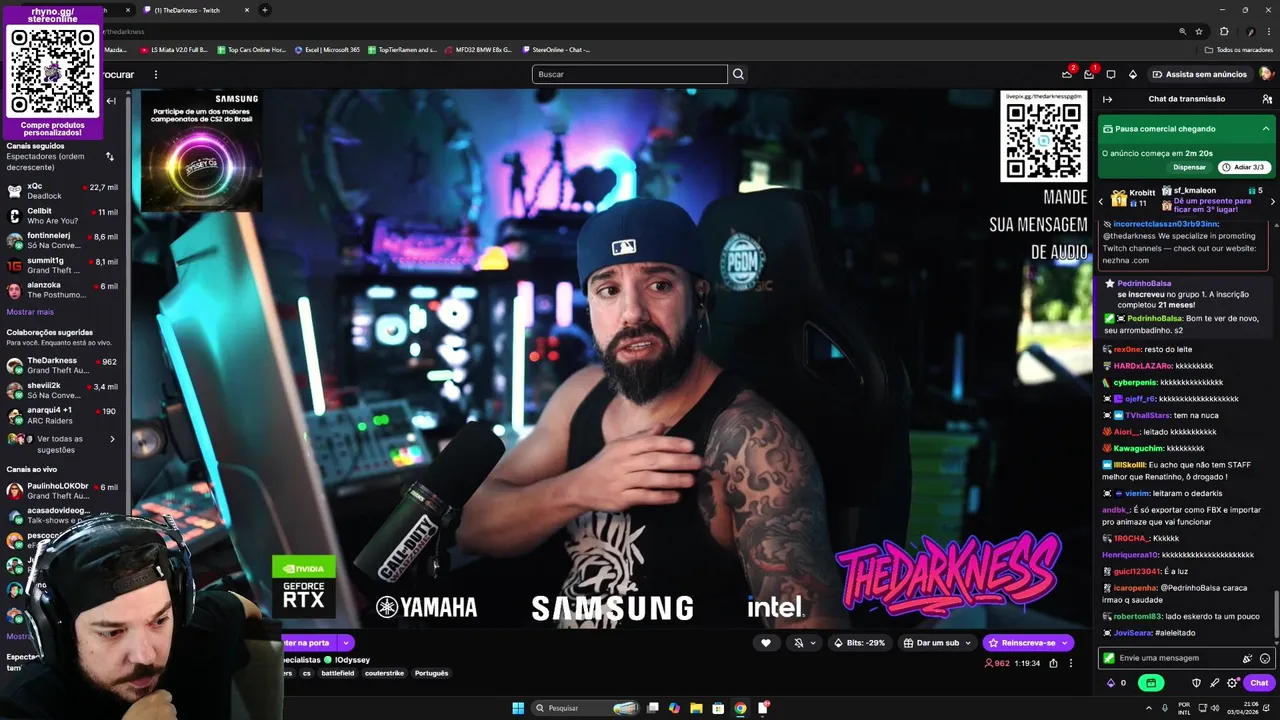Expand the Reinscreva-se dropdown arrow
The height and width of the screenshot is (720, 1280).
coord(1065,643)
